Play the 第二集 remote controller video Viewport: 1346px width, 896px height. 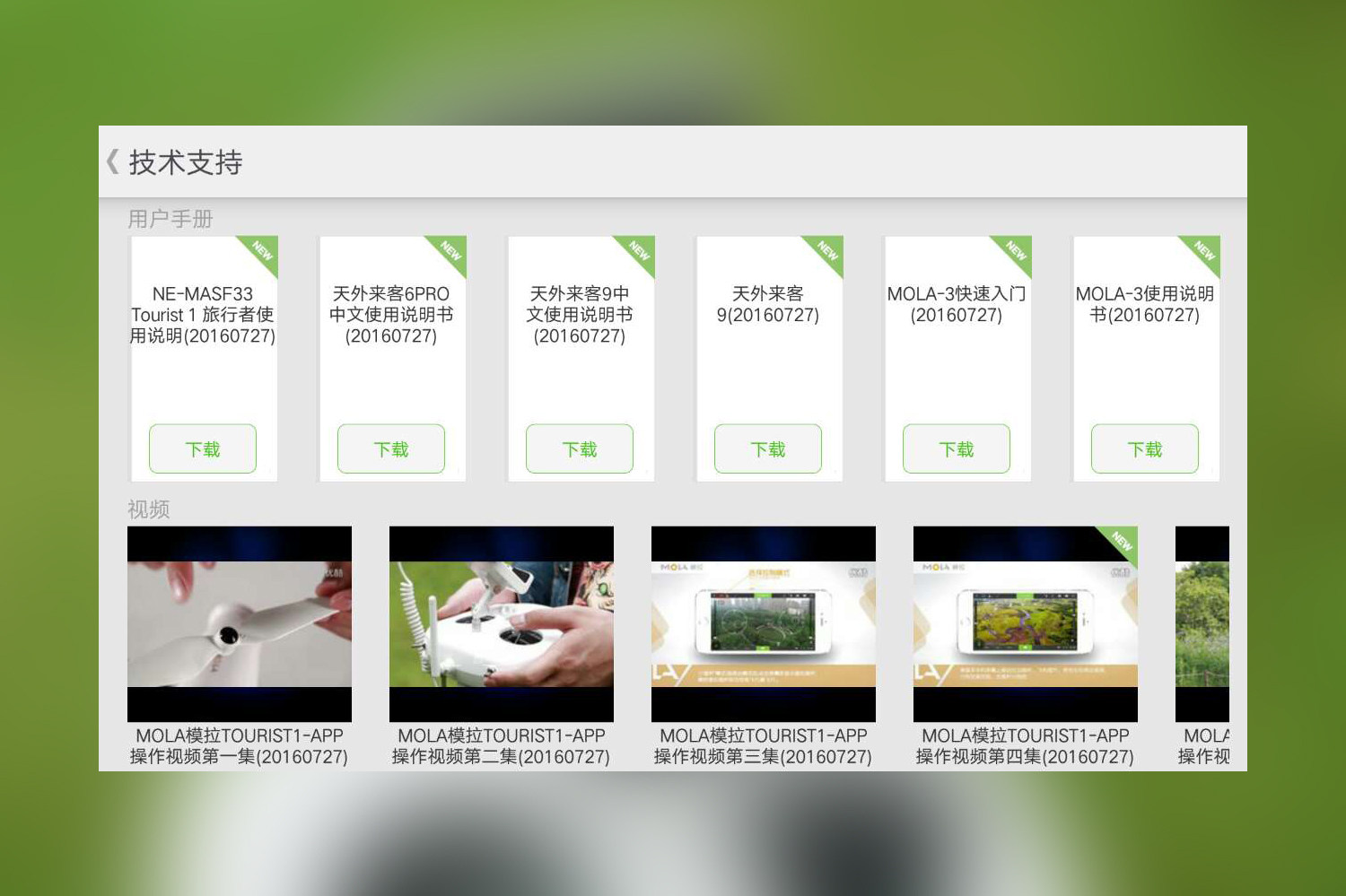tap(502, 624)
